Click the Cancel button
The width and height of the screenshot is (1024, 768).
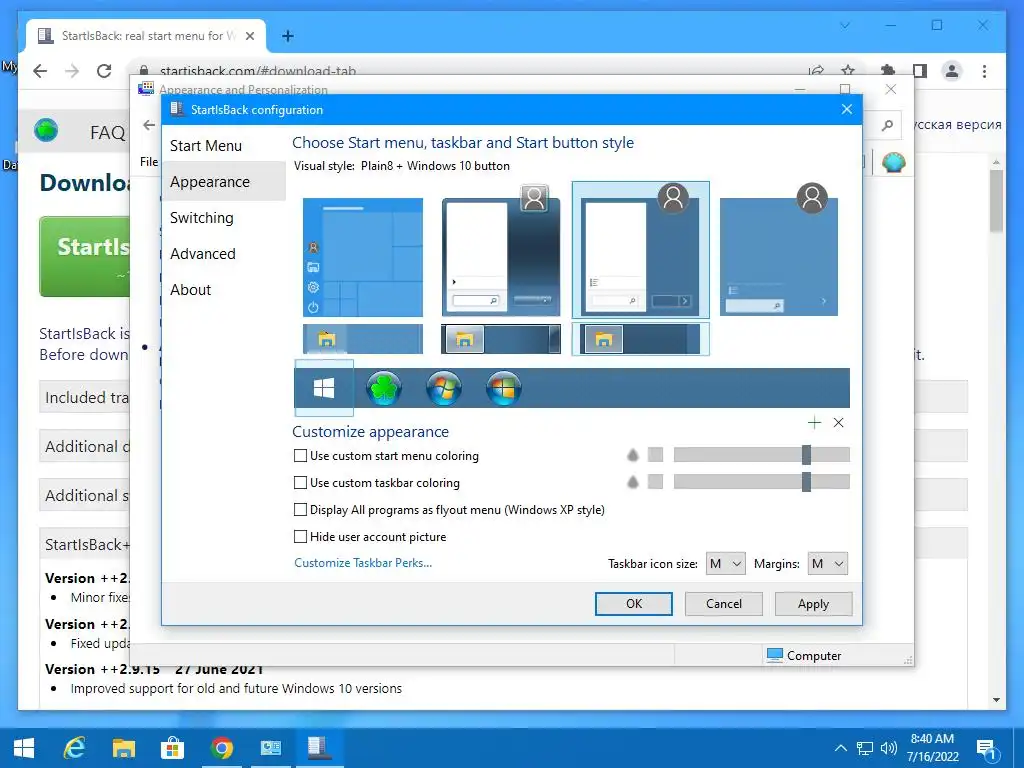click(724, 603)
